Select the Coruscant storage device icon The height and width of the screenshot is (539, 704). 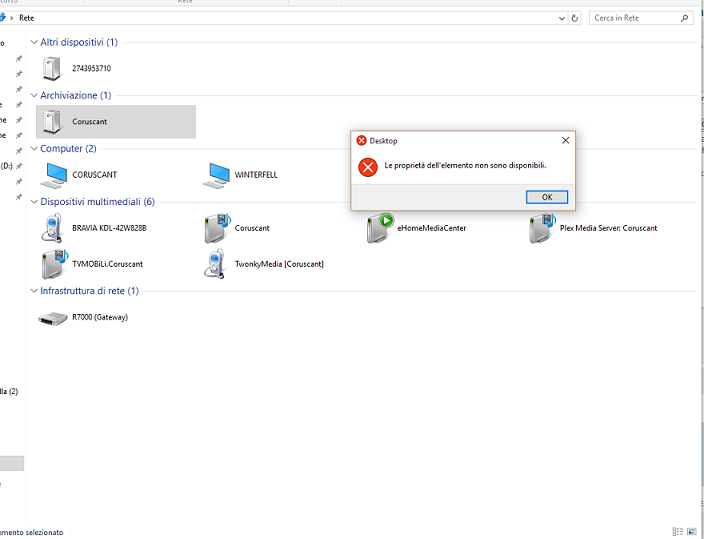coord(52,122)
